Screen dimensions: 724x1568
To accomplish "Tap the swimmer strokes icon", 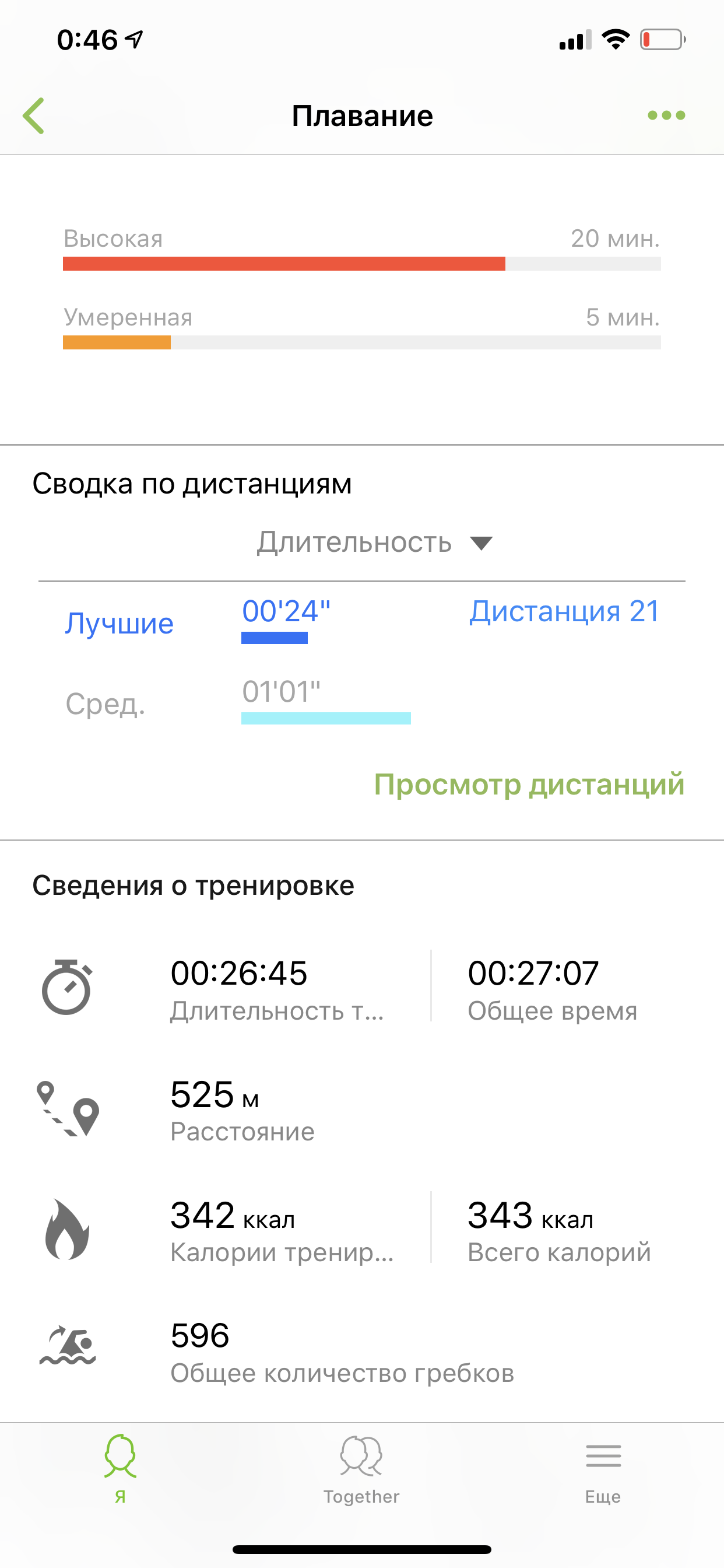I will 68,1346.
